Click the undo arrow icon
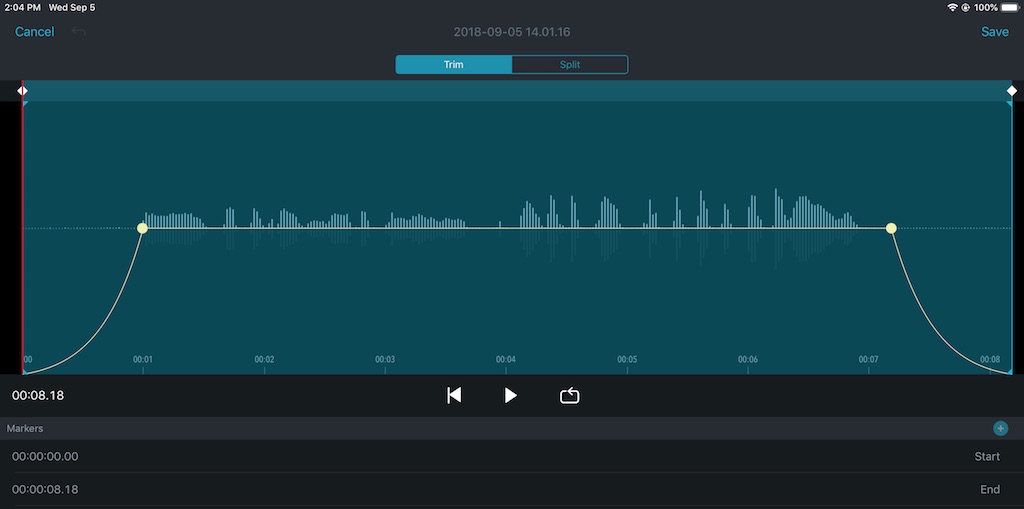 (79, 32)
